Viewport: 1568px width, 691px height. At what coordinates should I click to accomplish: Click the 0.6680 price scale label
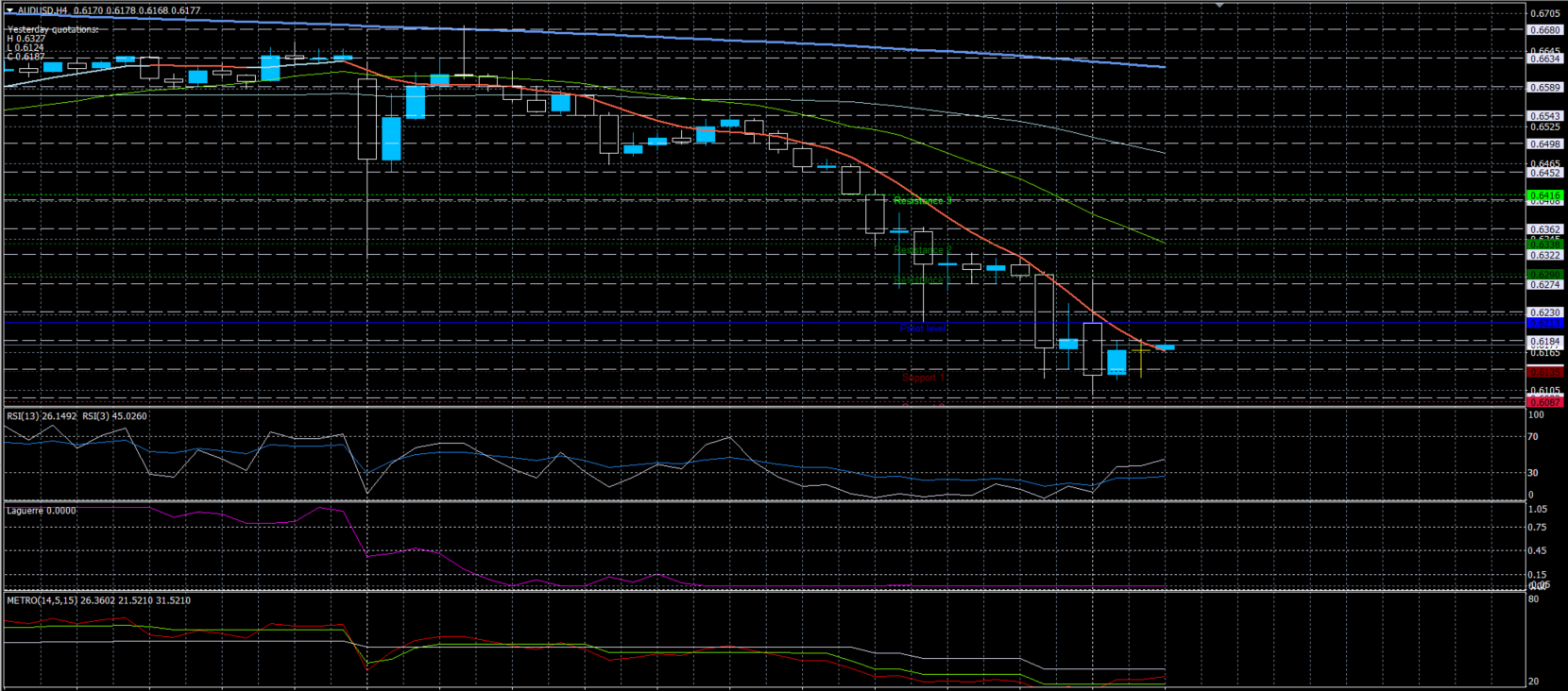point(1545,30)
